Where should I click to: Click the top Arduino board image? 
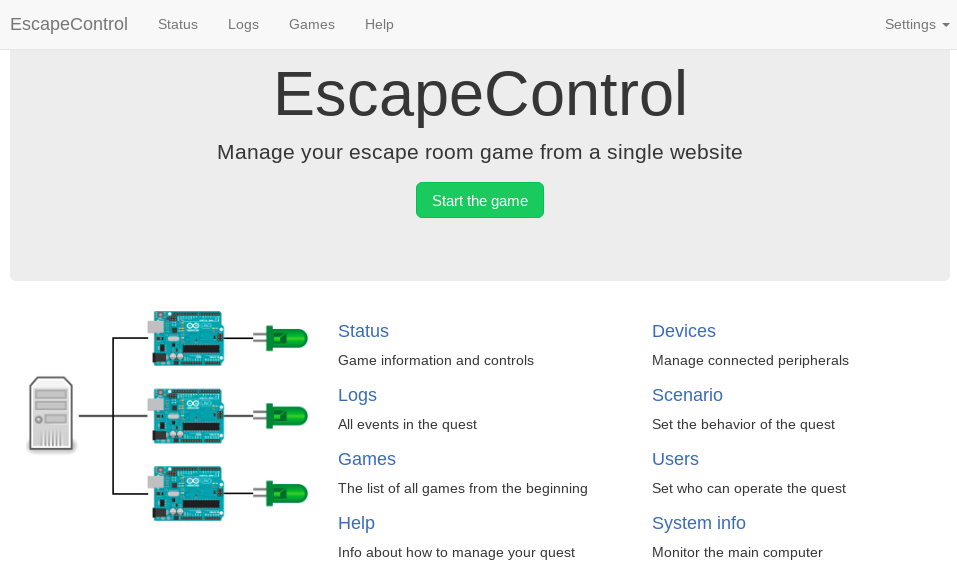click(x=187, y=338)
